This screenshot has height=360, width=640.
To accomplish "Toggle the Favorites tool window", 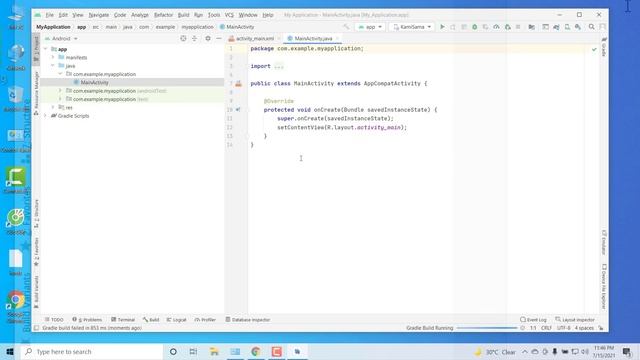I will 36,252.
